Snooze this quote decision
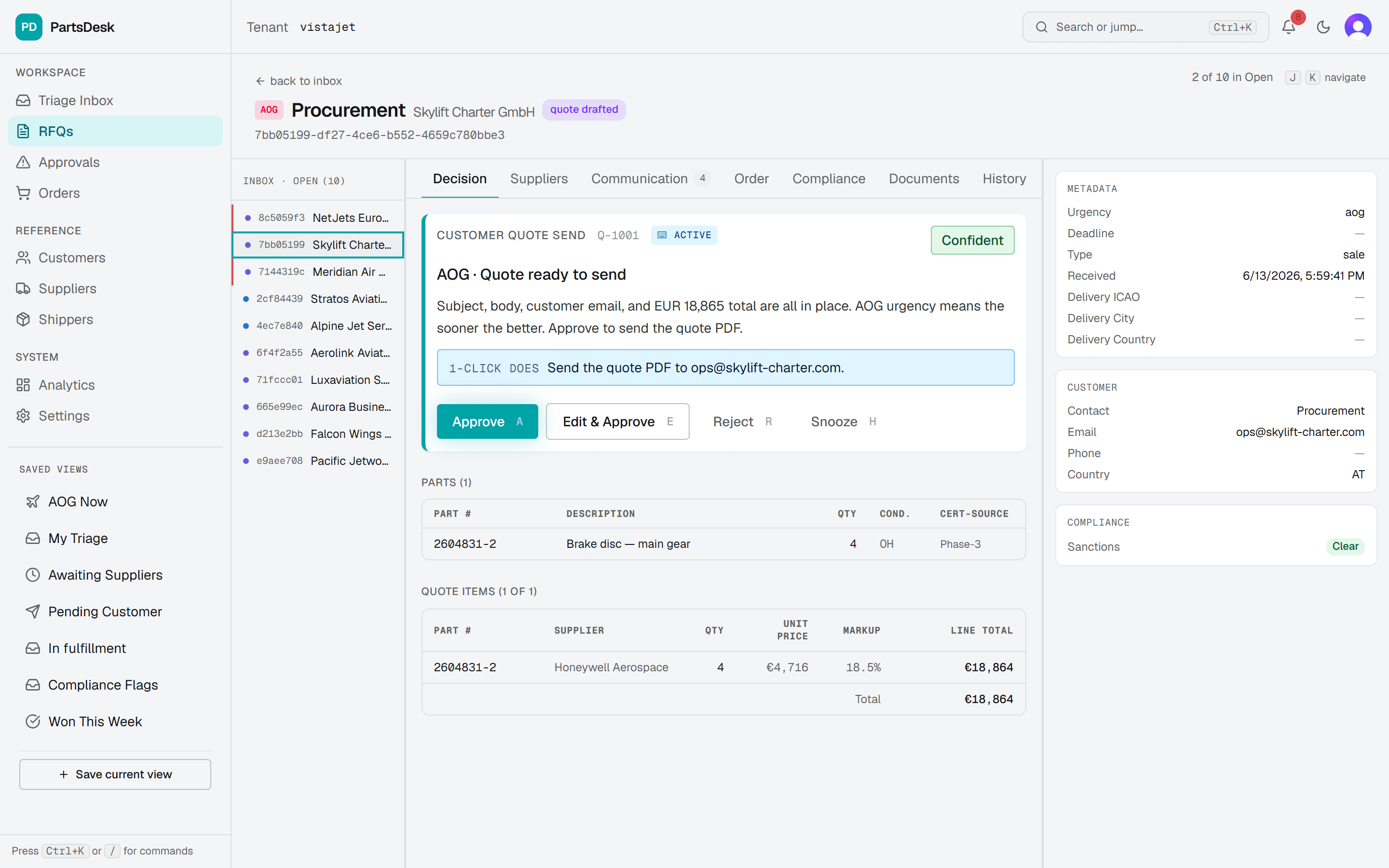Screen dimensions: 1389x868 pos(843,421)
